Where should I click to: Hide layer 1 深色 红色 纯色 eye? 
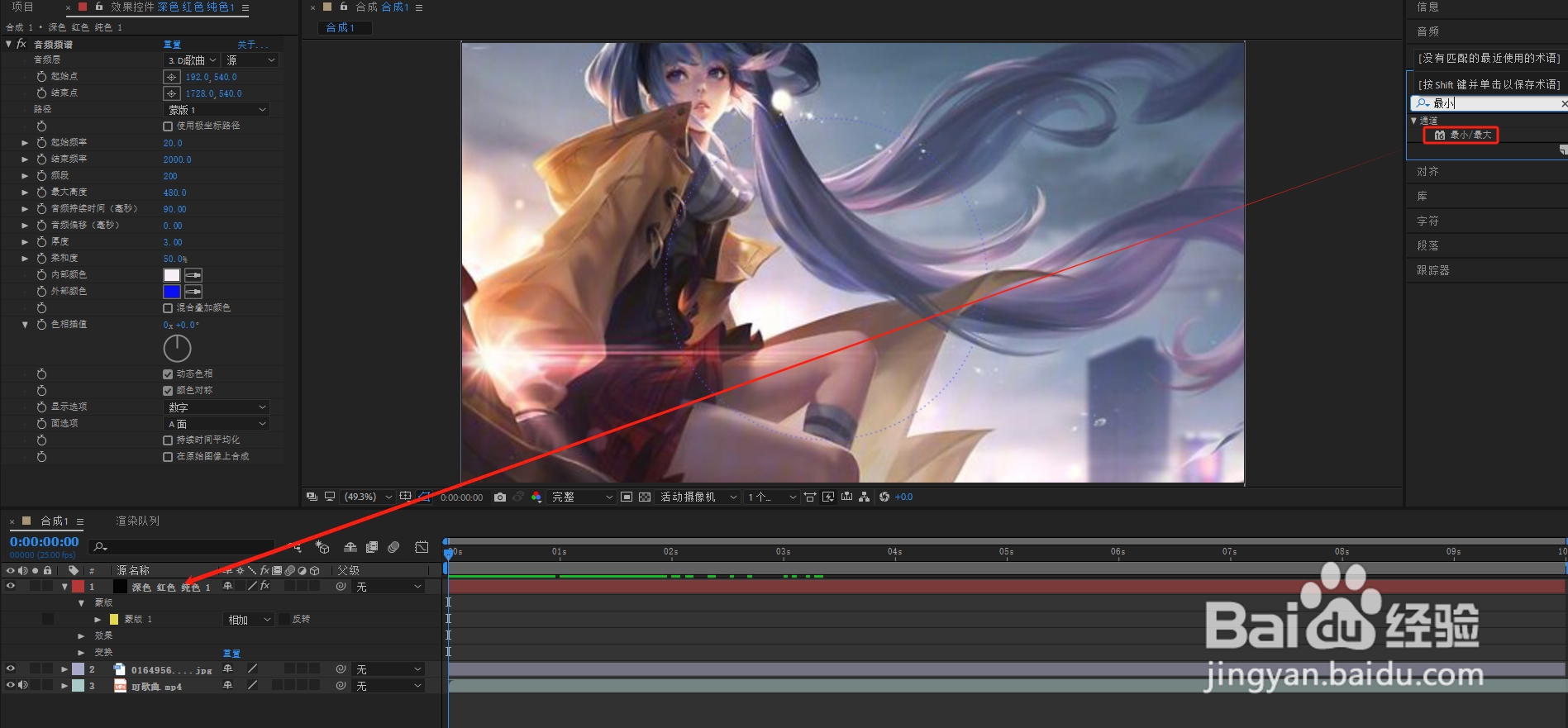click(11, 586)
